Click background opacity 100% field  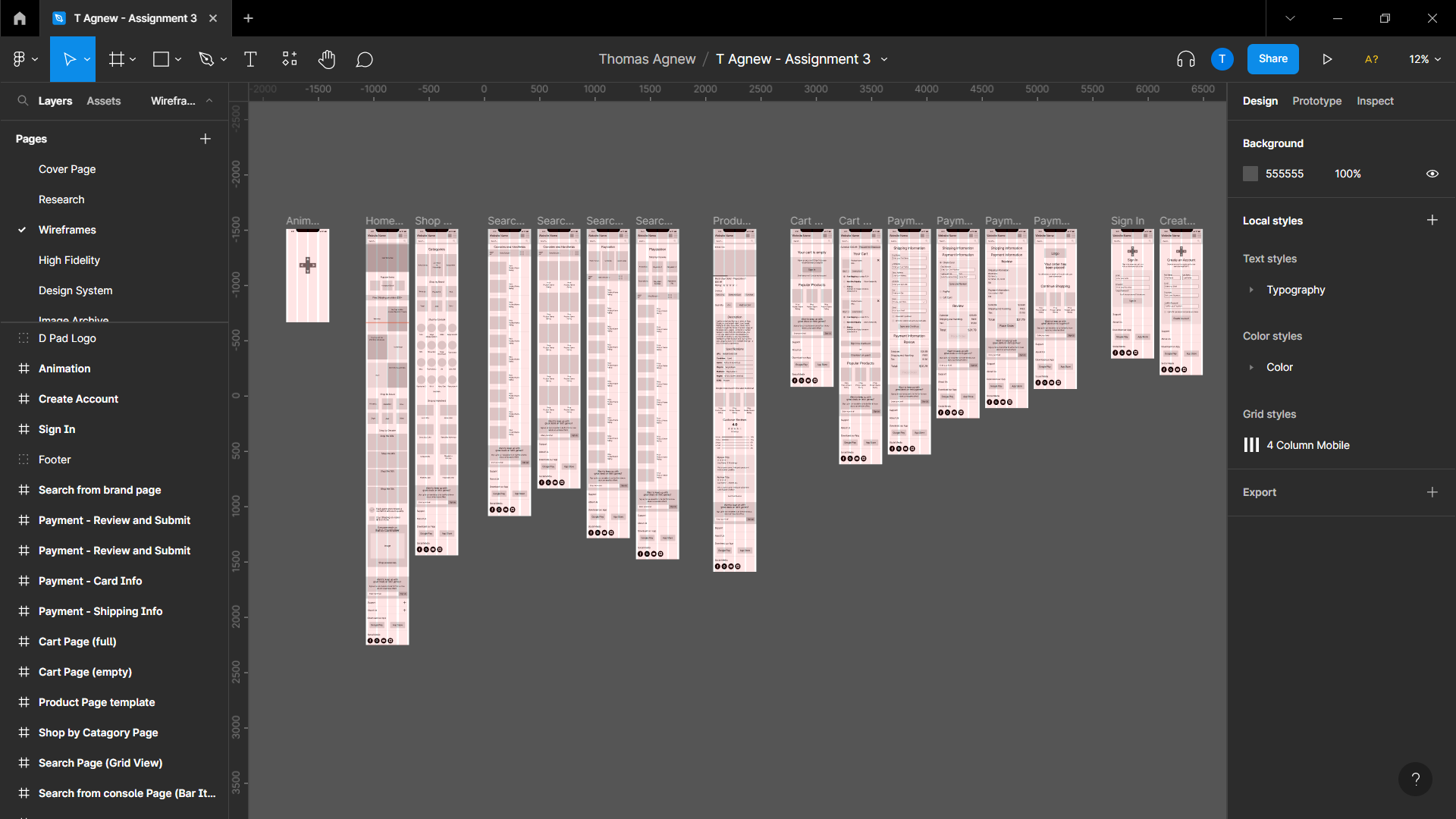[x=1348, y=174]
